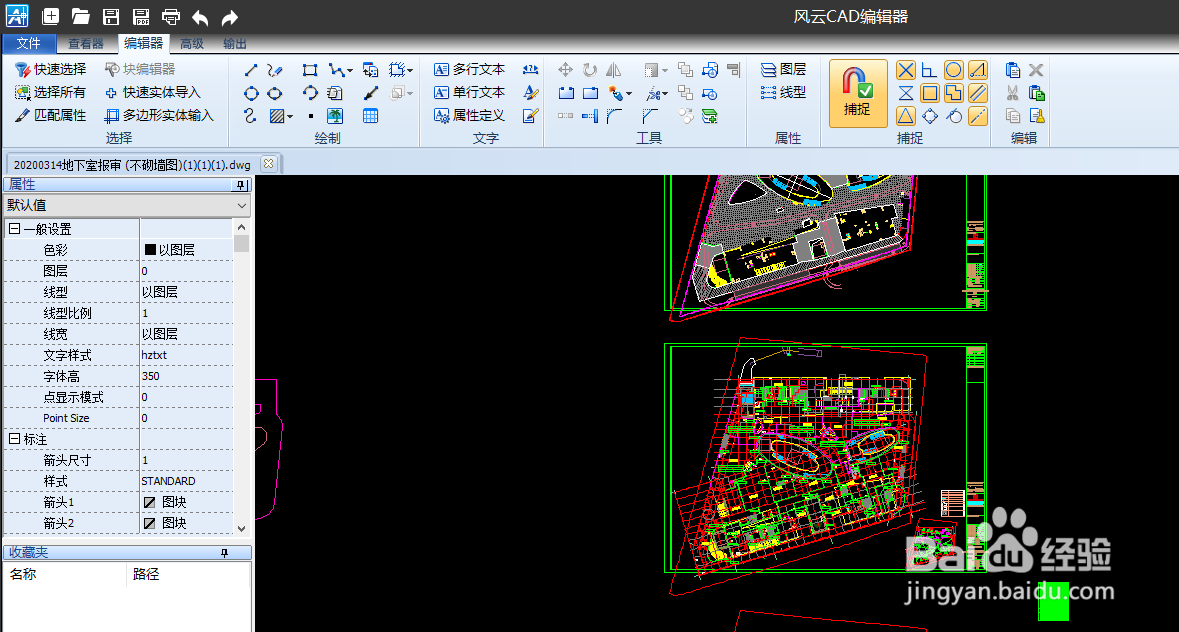Click the Undo arrow icon
1179x632 pixels.
(x=200, y=17)
